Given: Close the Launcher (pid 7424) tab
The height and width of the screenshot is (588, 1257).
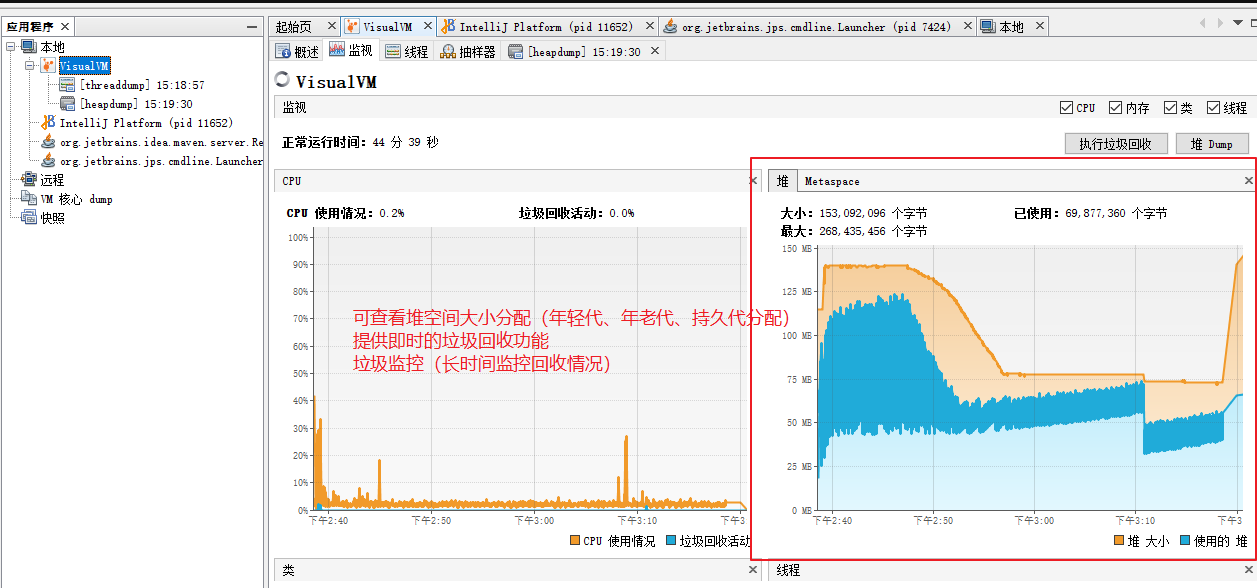Looking at the screenshot, I should tap(967, 27).
